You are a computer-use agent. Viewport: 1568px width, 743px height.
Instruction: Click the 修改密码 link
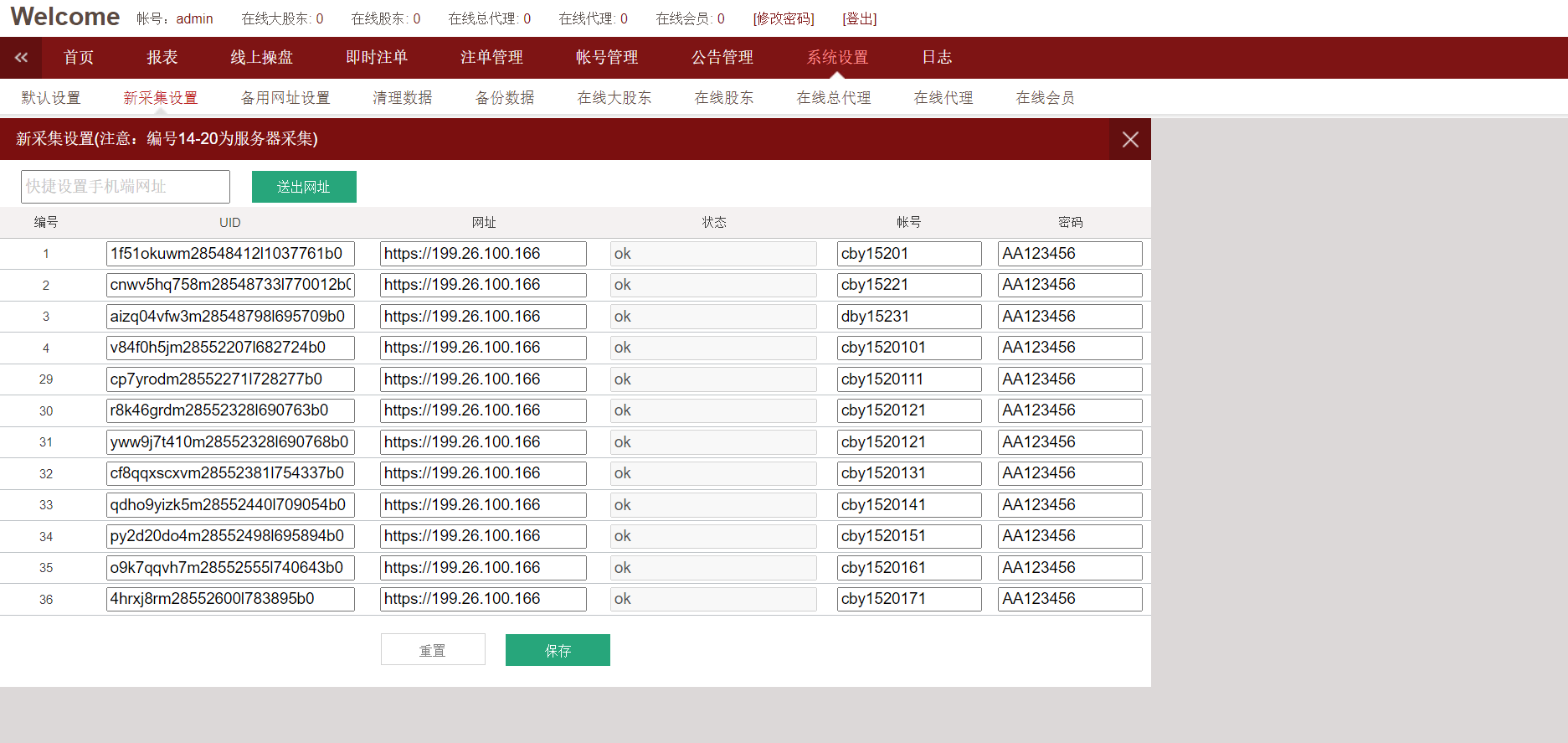pyautogui.click(x=783, y=18)
